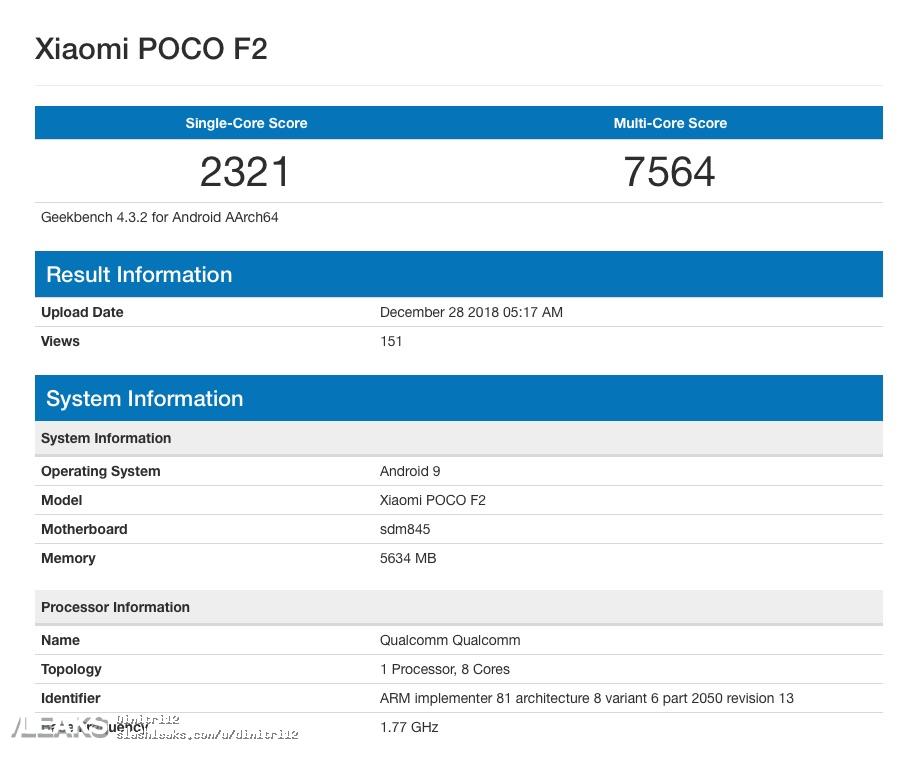Image resolution: width=905 pixels, height=757 pixels.
Task: Click the ARM implementer identifier string
Action: (x=586, y=698)
